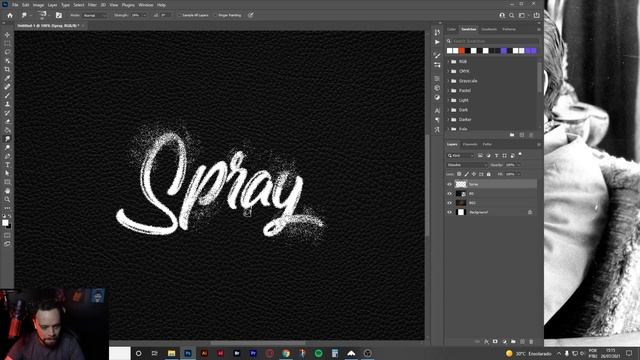
Task: Select the Move tool
Action: [7, 35]
